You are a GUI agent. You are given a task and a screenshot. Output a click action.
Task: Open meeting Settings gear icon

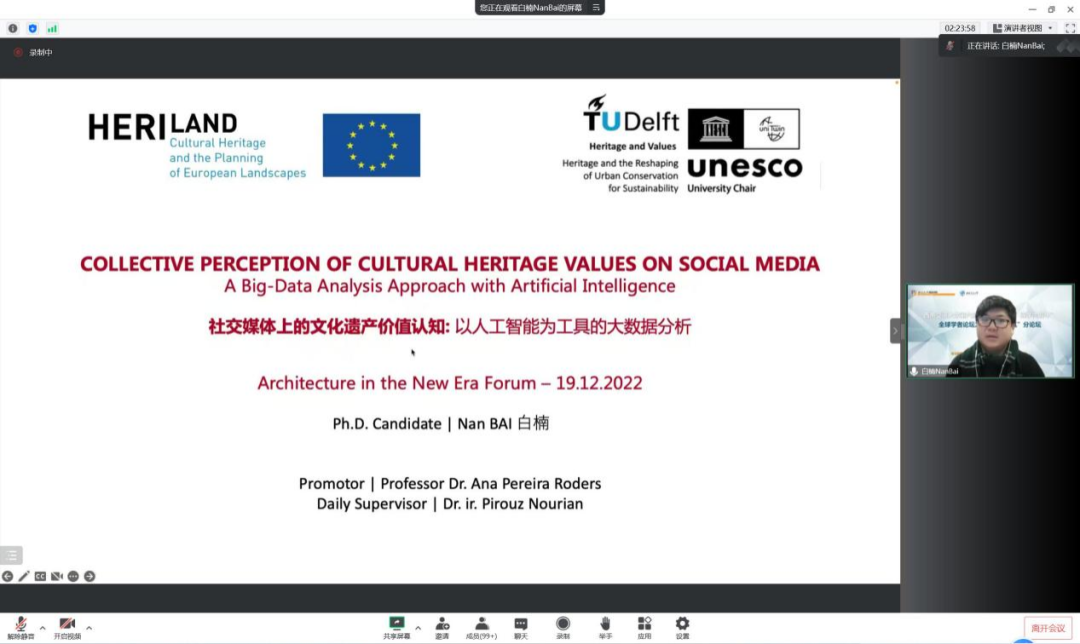(682, 625)
